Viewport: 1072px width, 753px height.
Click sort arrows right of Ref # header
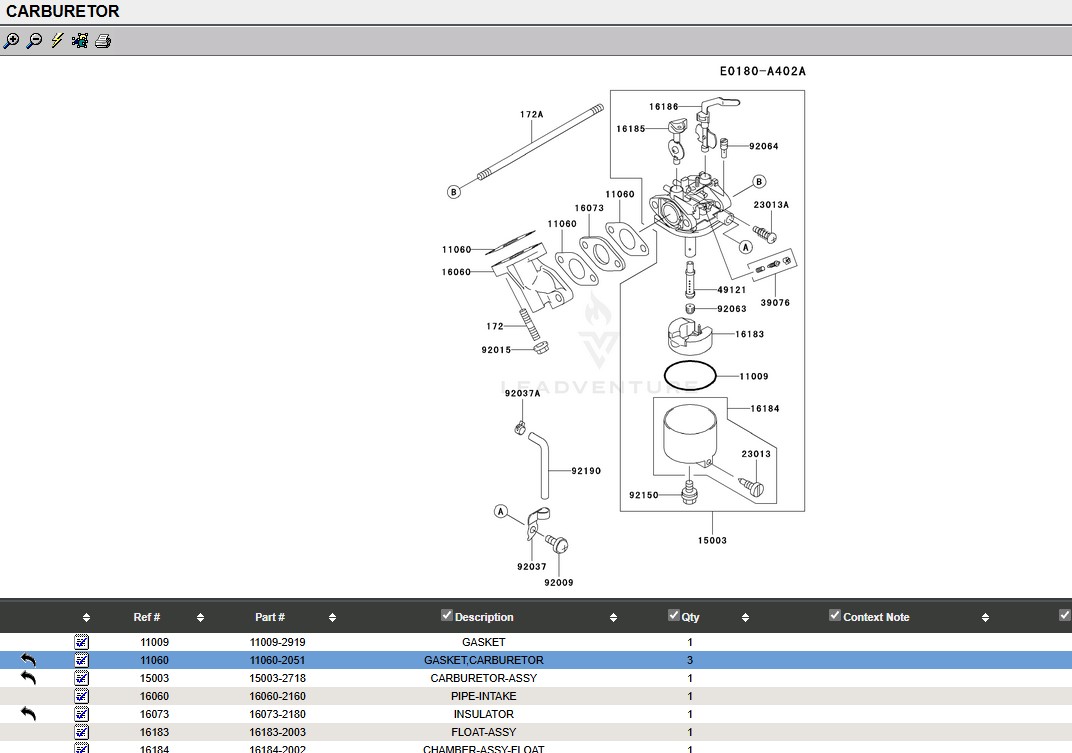(x=201, y=618)
